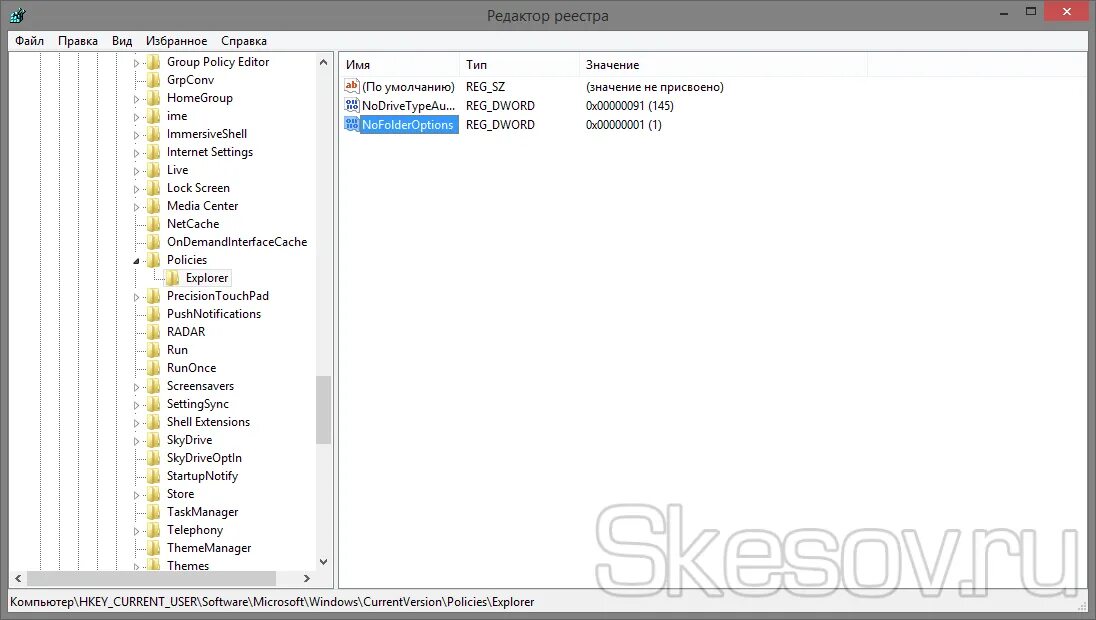Click the Media Center folder icon
The width and height of the screenshot is (1096, 620).
153,206
